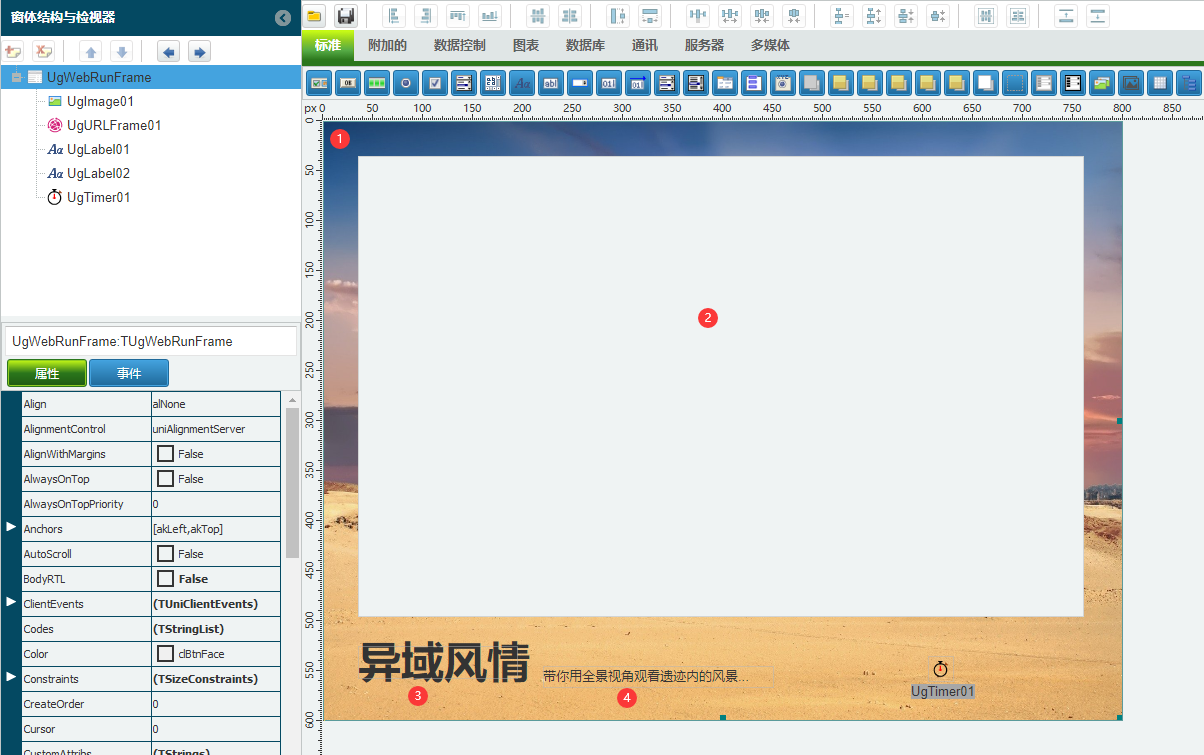The image size is (1204, 755).
Task: Show the 事件 events page
Action: tap(129, 373)
